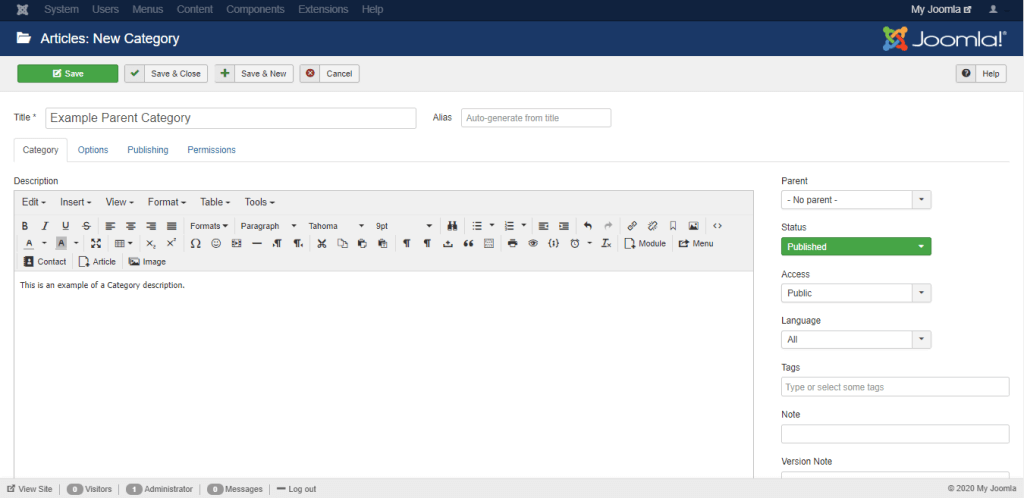Open the Tahoma font family dropdown
The image size is (1024, 498).
pos(336,226)
